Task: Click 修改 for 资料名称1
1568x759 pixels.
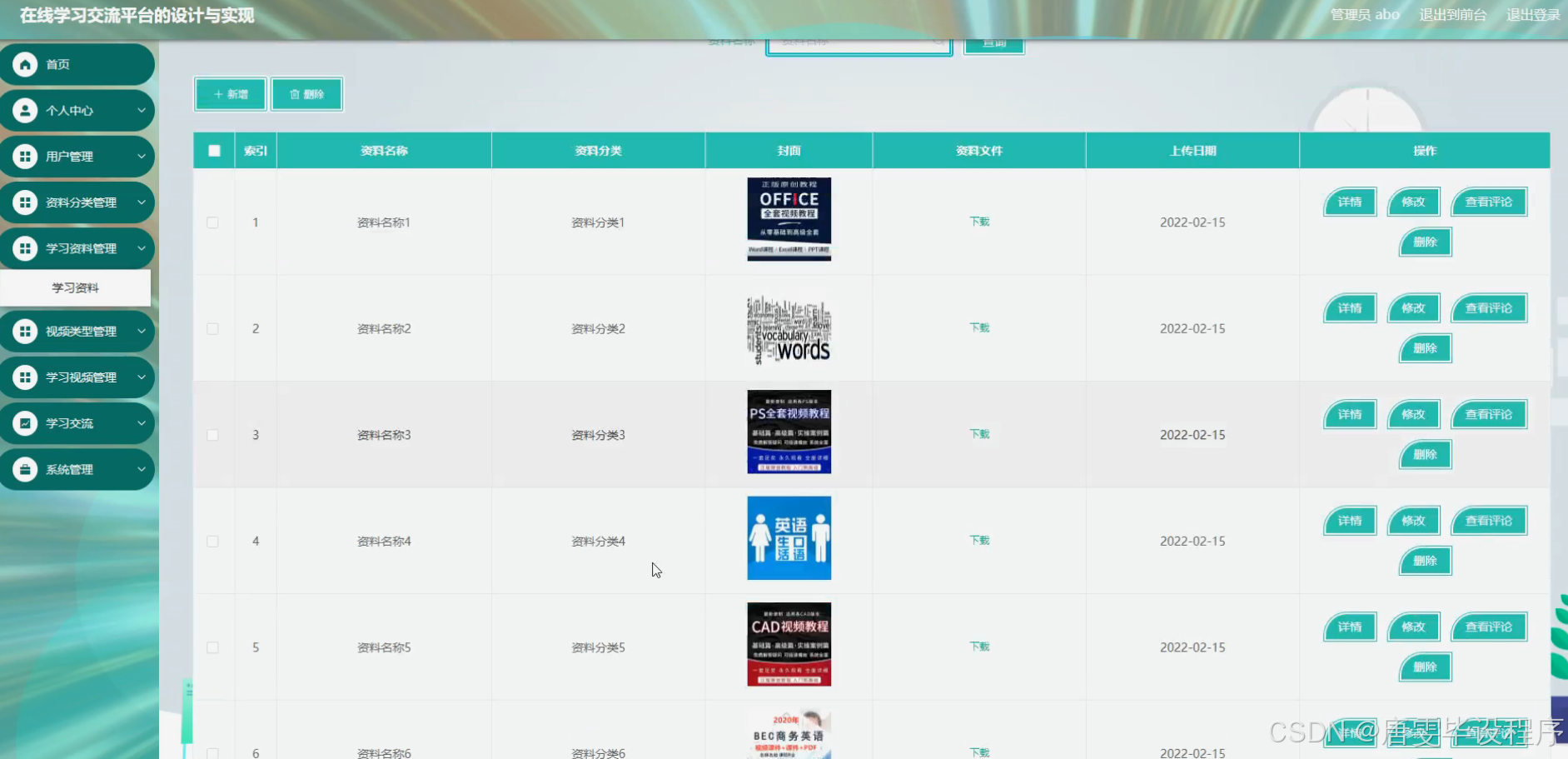Action: [1413, 202]
